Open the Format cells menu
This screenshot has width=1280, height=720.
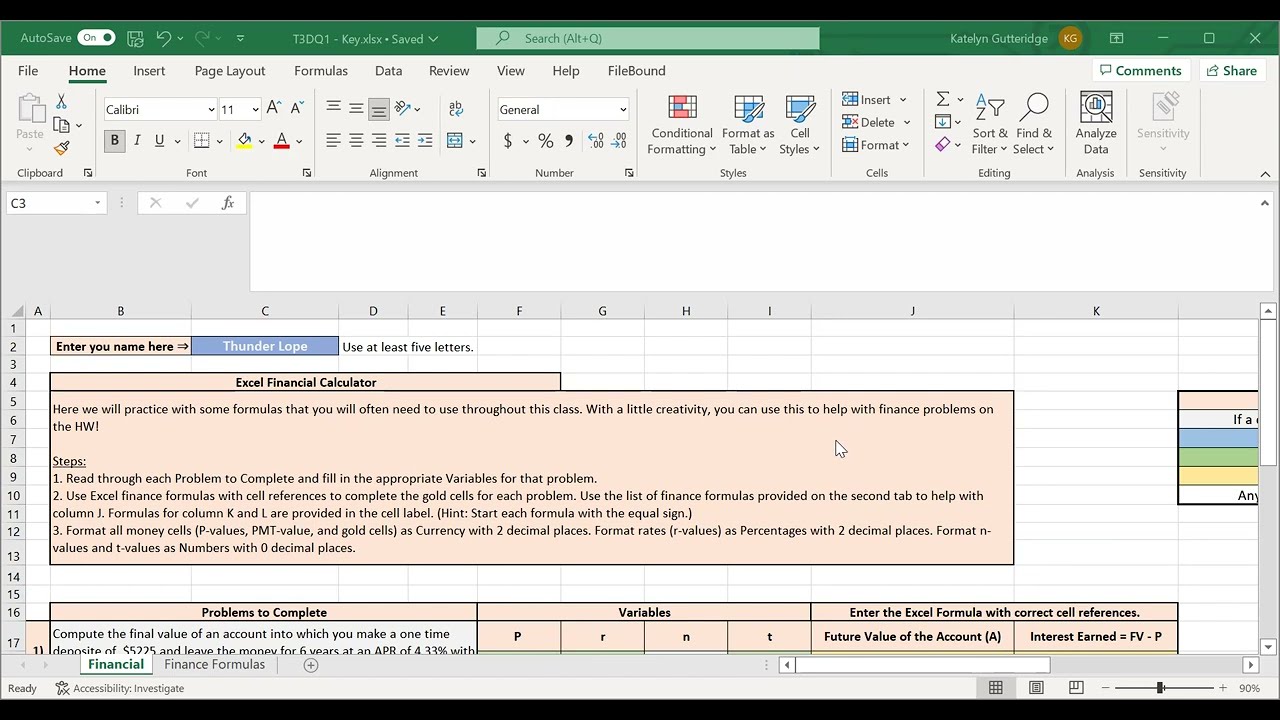pos(876,145)
